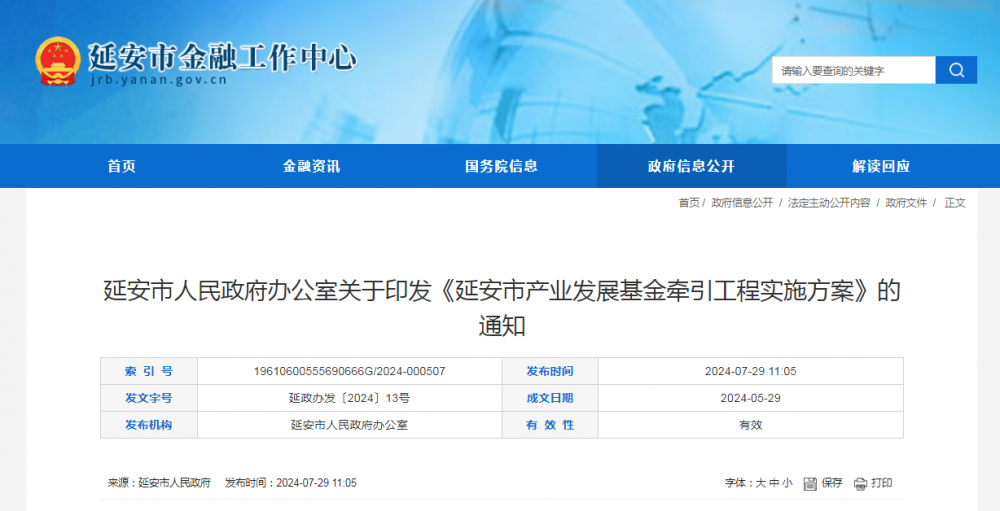Click 首页 in the breadcrumb trail

689,203
